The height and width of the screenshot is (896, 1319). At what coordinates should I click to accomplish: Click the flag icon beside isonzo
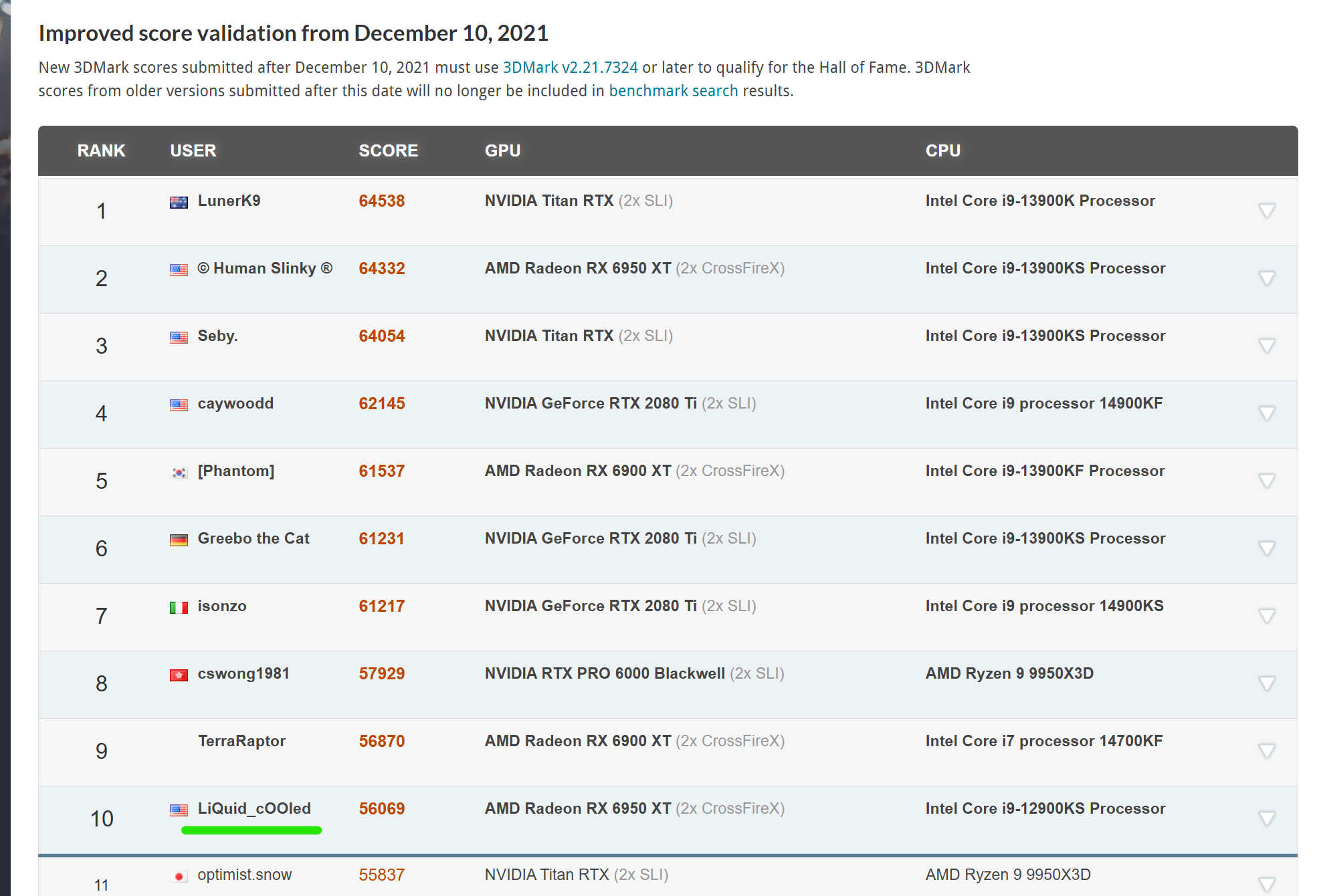[179, 608]
